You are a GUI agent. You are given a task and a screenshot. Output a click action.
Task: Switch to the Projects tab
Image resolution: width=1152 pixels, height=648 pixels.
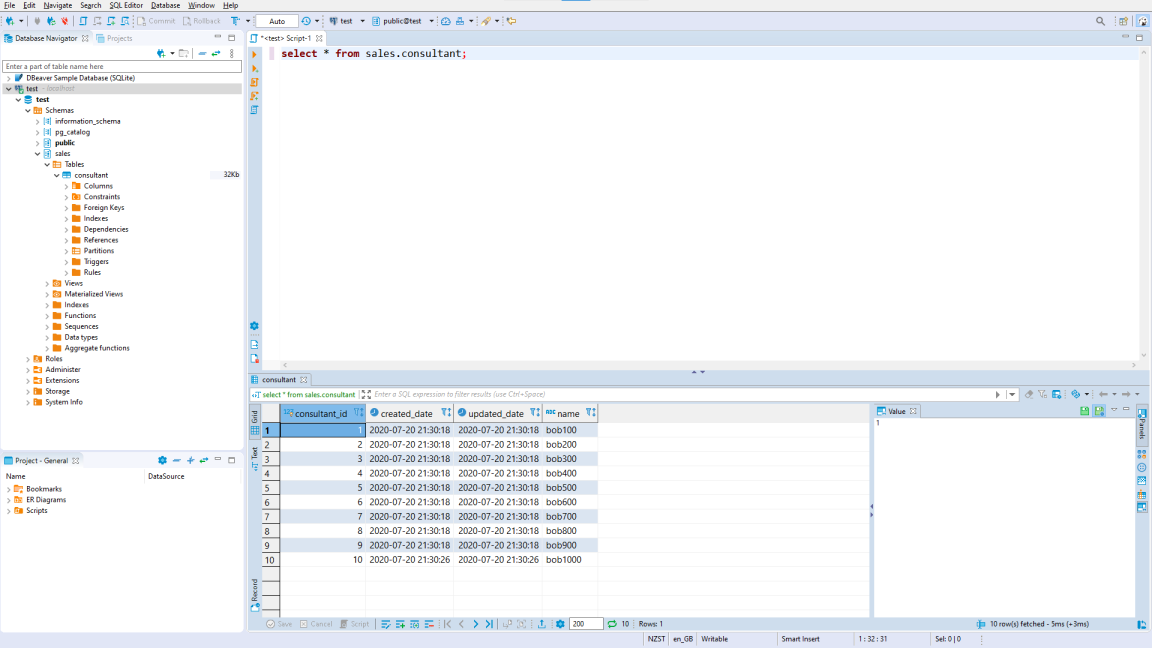114,38
